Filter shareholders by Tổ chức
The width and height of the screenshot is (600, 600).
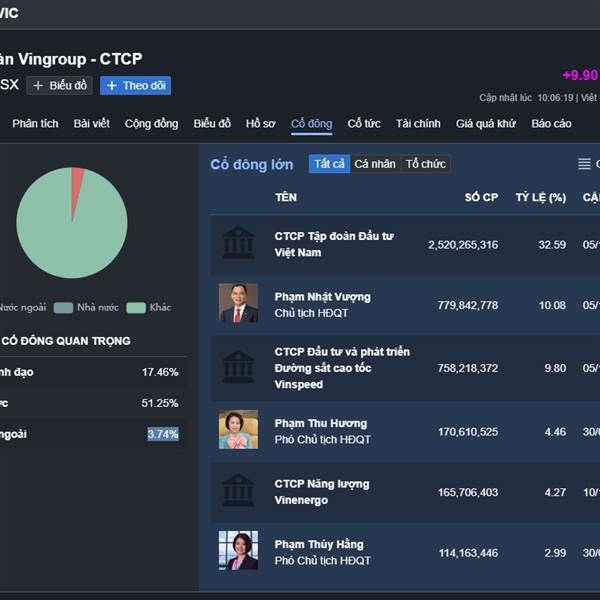[426, 164]
